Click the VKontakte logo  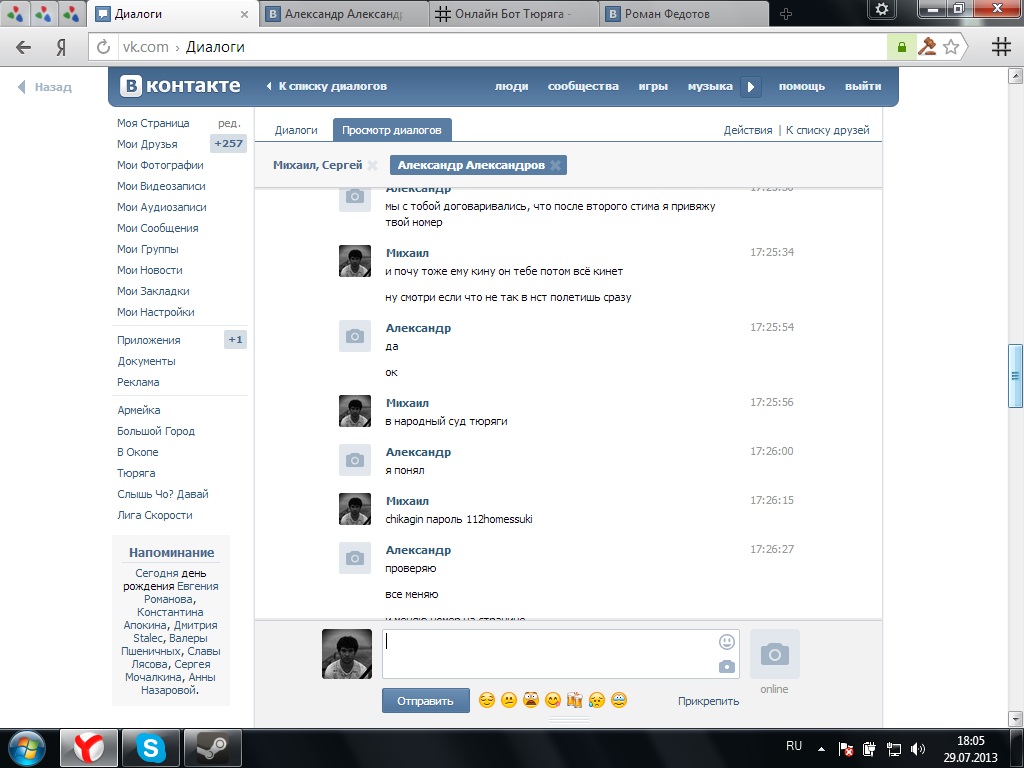[x=180, y=86]
